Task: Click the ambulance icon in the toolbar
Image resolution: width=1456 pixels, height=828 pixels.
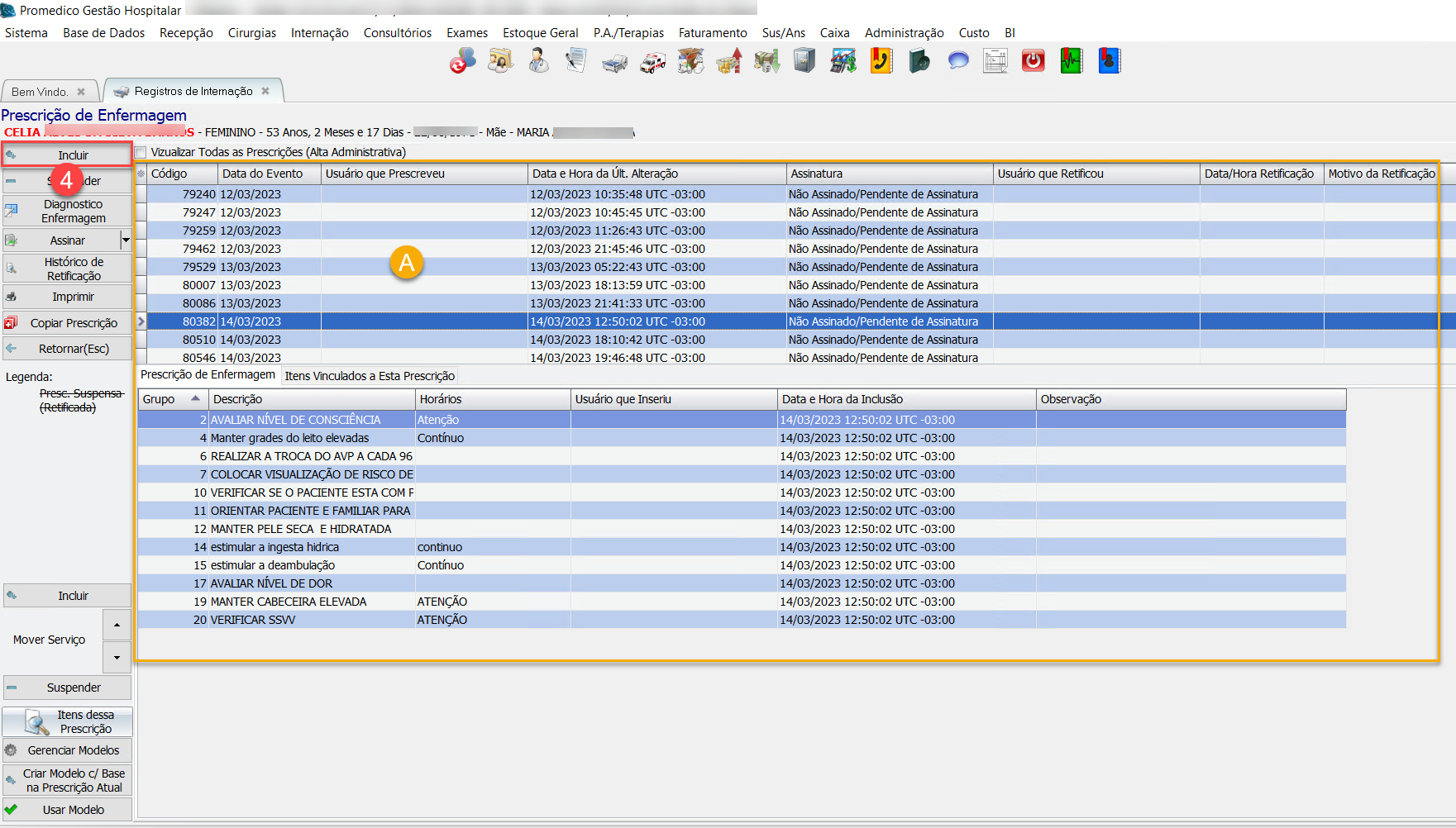Action: [x=652, y=62]
